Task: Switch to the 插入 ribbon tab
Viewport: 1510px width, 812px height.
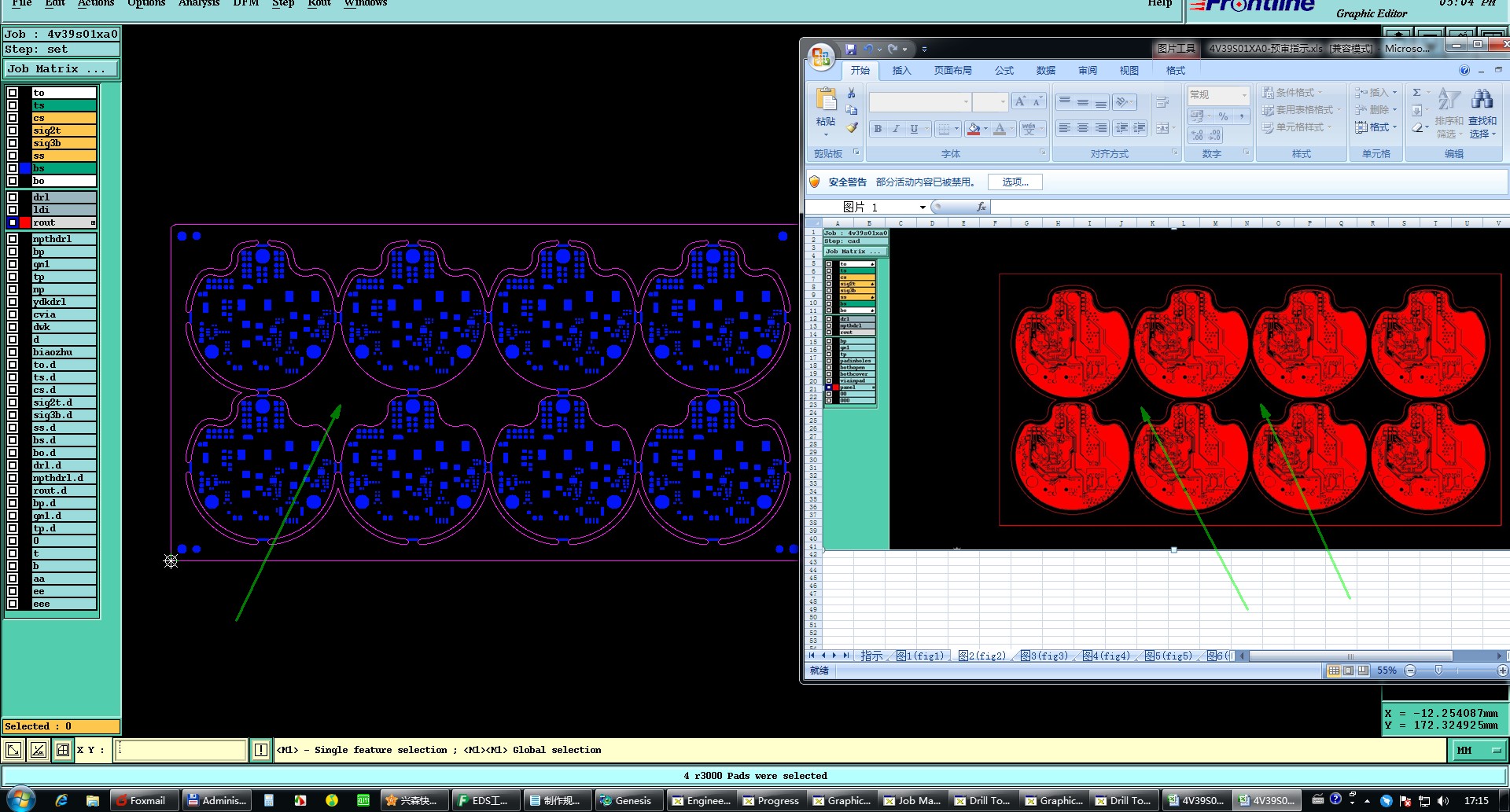Action: tap(901, 71)
